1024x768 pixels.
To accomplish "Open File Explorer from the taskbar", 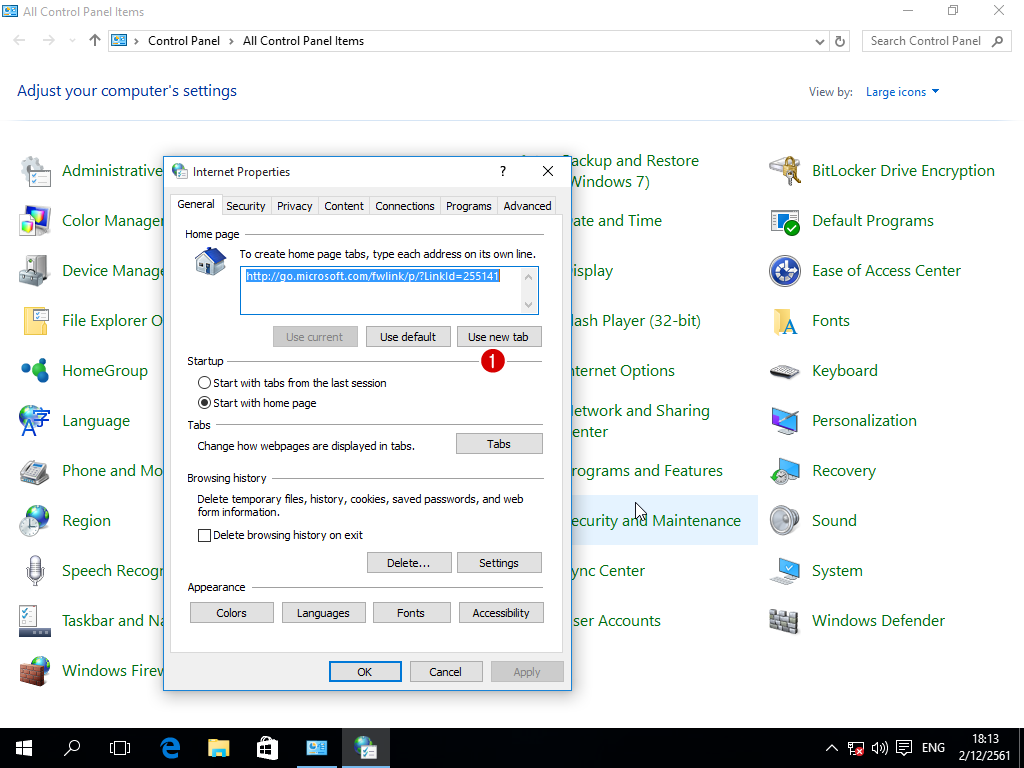I will [x=219, y=748].
